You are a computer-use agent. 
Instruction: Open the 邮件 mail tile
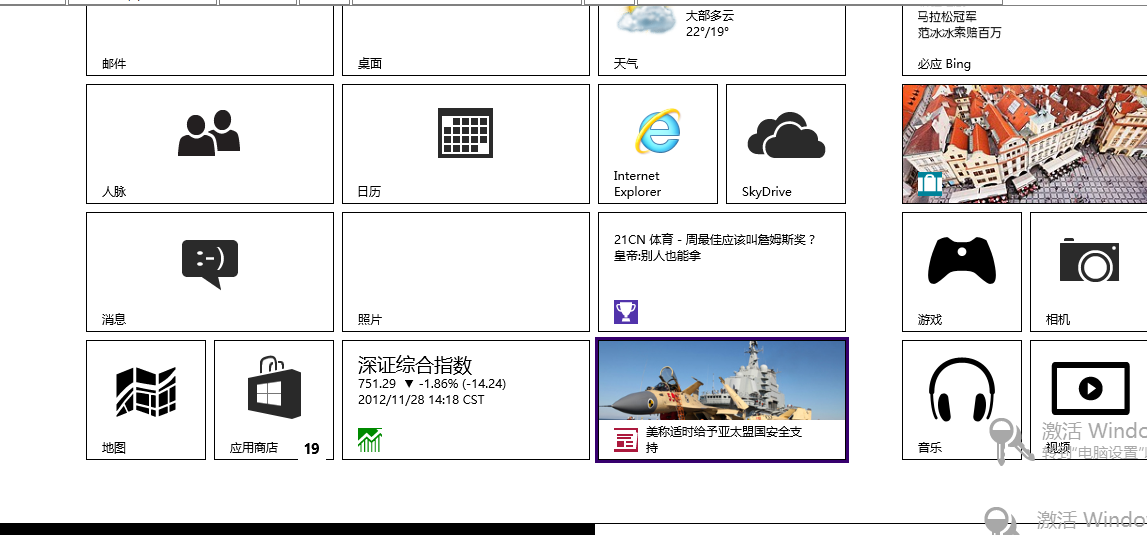(210, 40)
